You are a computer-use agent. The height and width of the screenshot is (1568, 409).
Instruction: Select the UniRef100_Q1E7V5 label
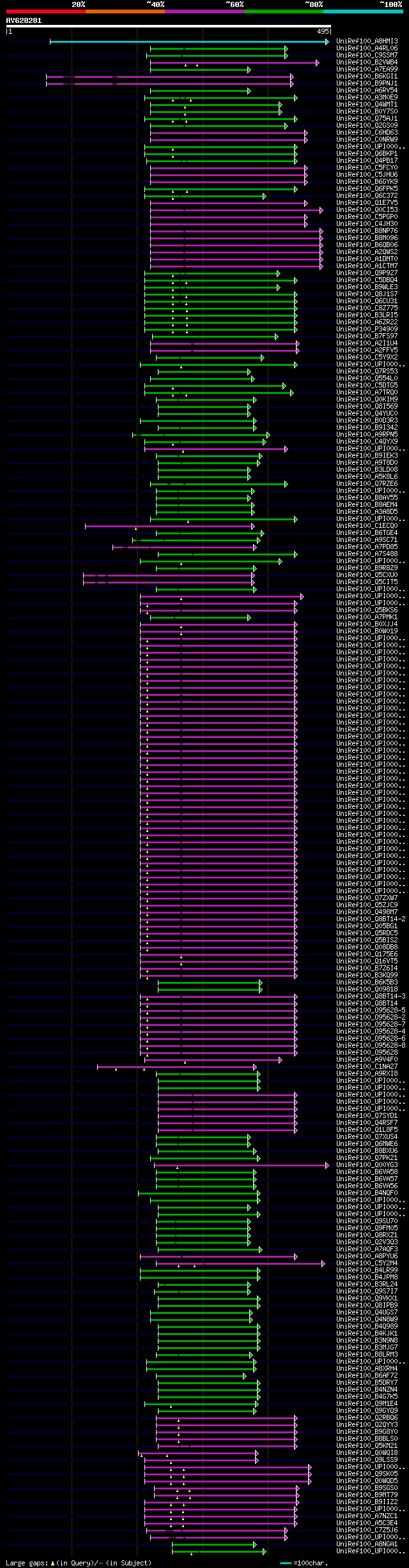coord(367,203)
